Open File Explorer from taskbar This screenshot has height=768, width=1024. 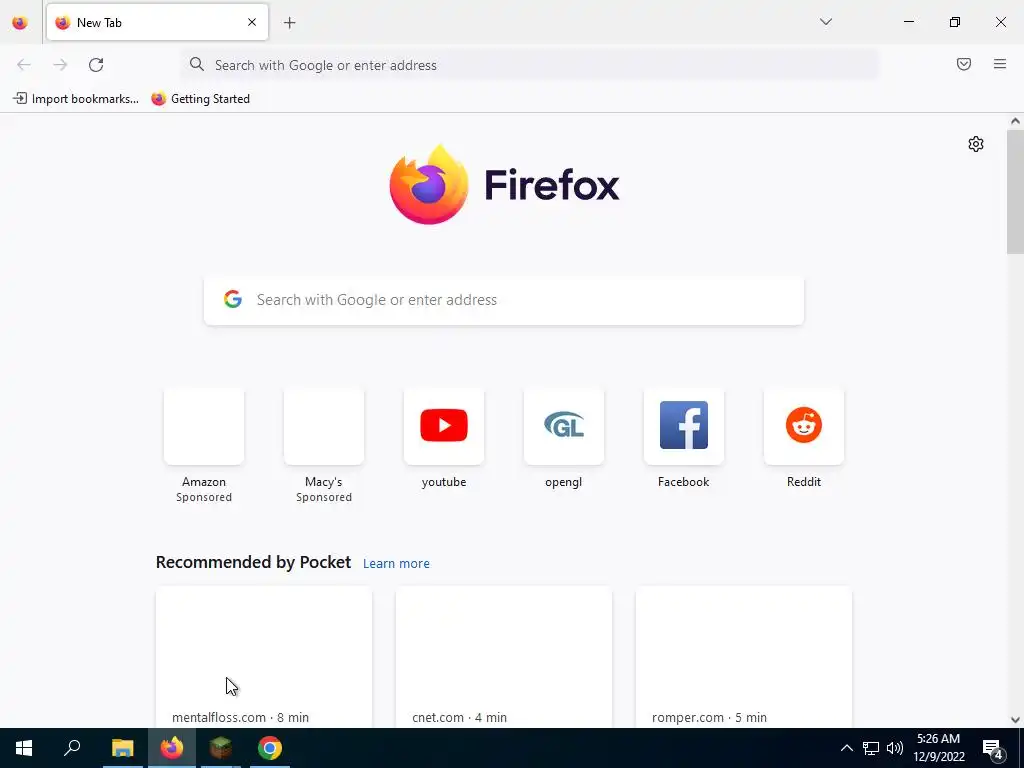pos(122,748)
